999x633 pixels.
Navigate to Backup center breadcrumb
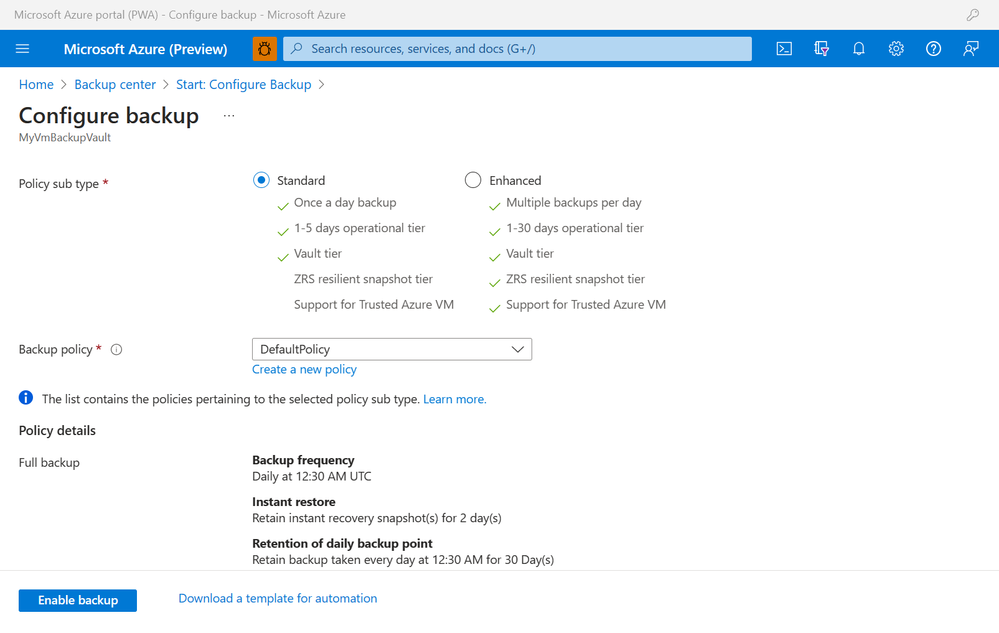coord(115,84)
